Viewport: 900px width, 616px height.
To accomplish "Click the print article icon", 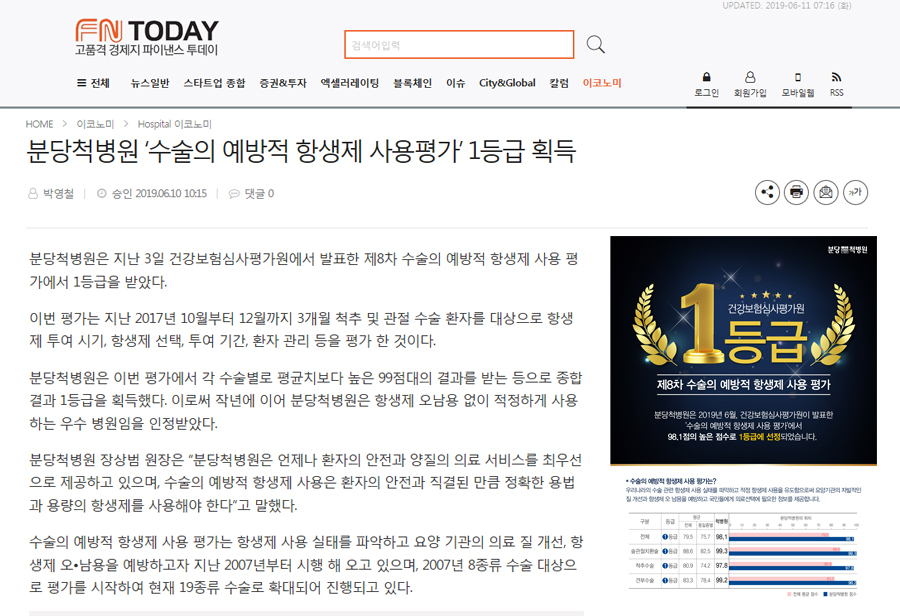I will (x=796, y=192).
